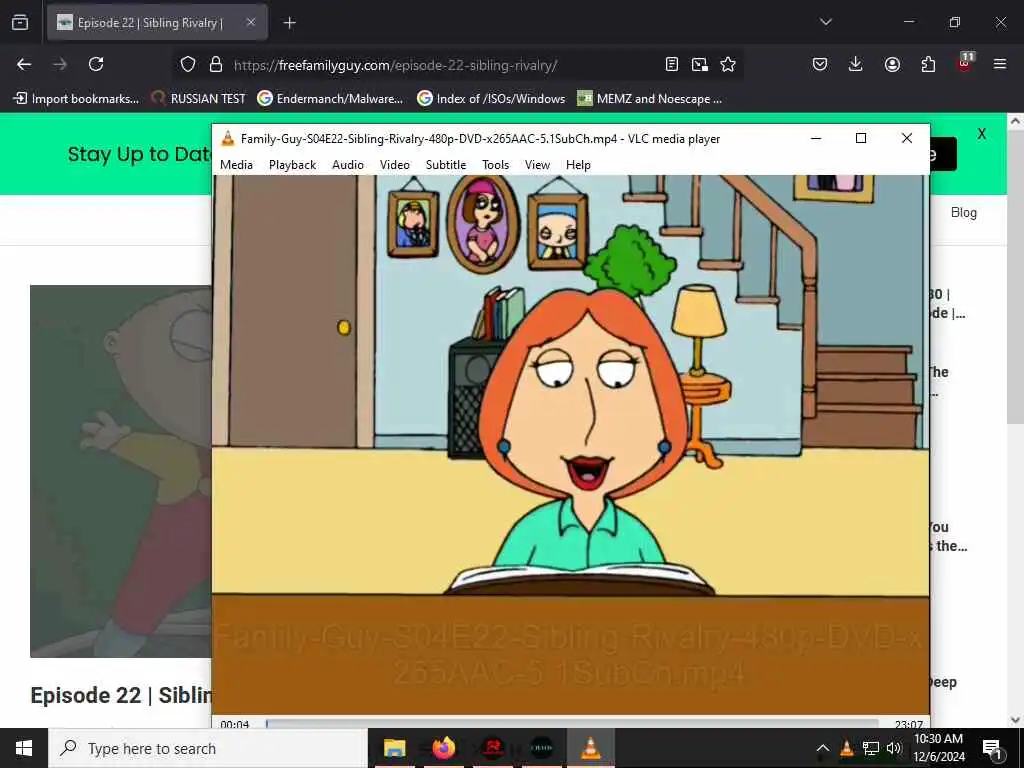1024x768 pixels.
Task: Open File Explorer from taskbar
Action: (394, 748)
